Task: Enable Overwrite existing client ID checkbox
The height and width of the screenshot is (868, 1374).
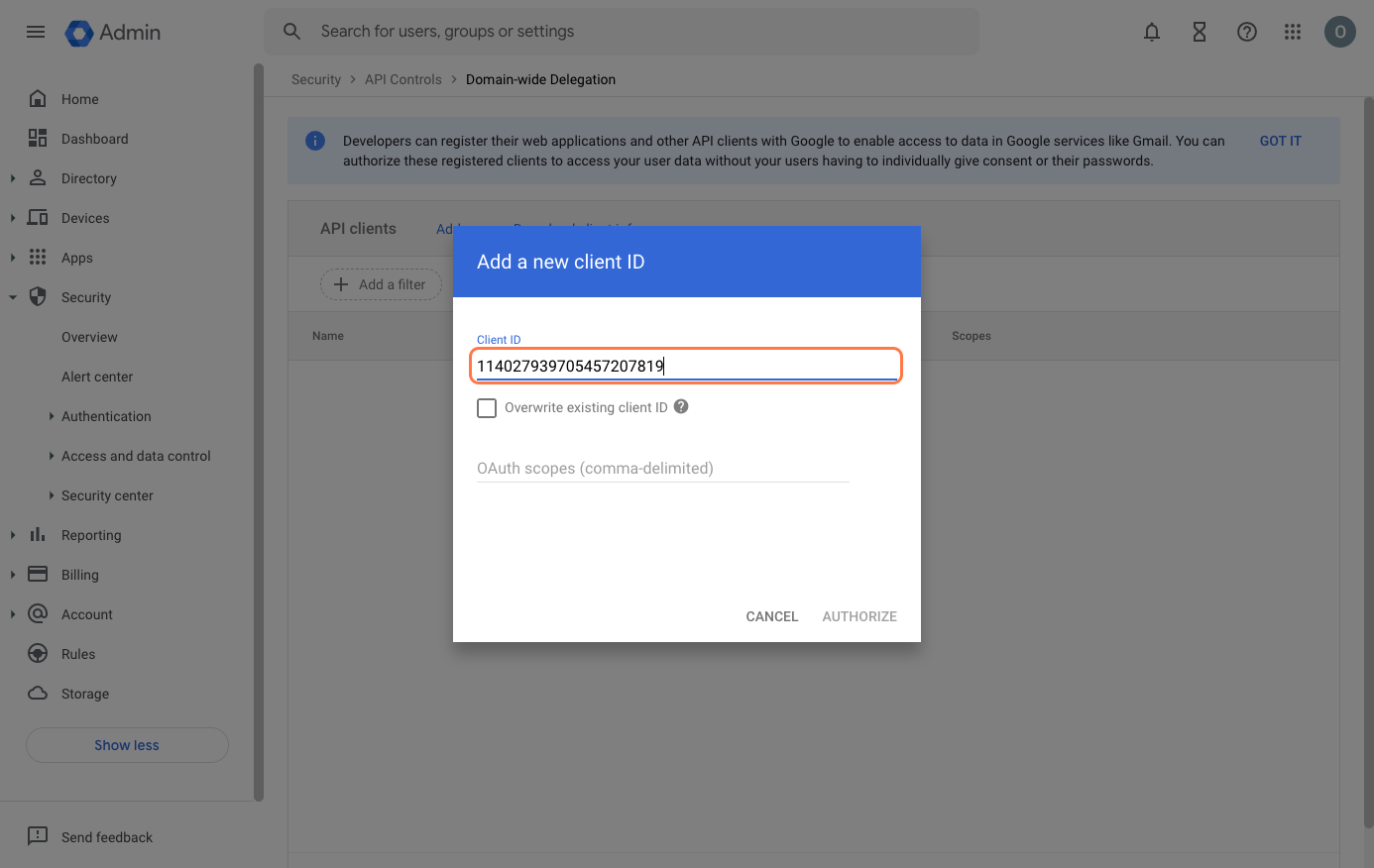Action: pos(487,408)
